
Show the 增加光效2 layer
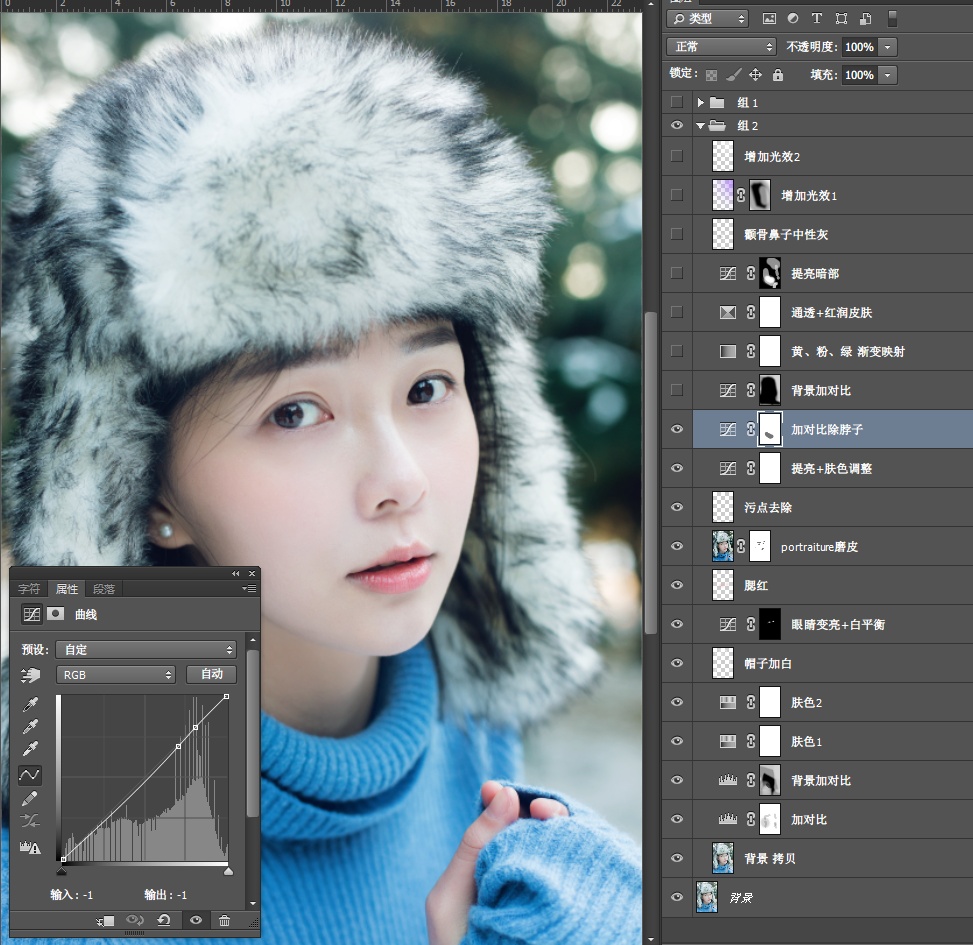click(676, 156)
